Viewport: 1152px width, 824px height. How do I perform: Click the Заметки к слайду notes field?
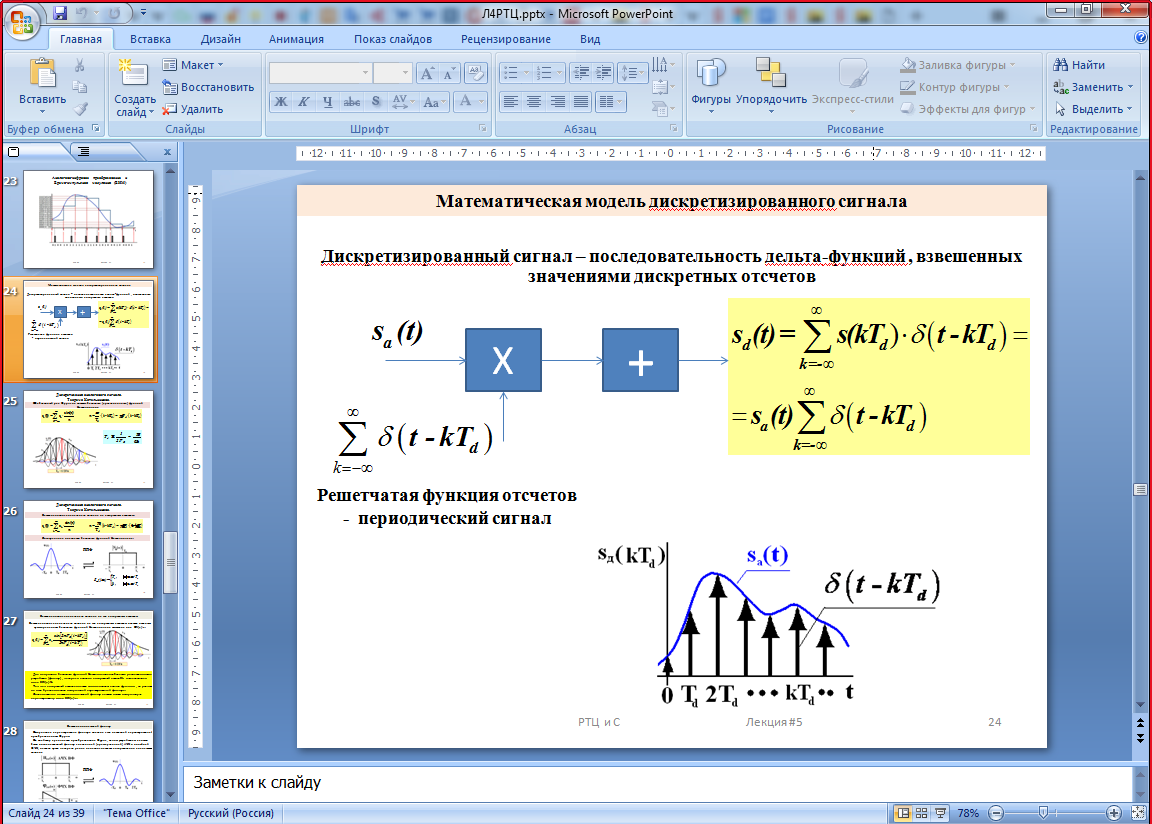coord(658,783)
